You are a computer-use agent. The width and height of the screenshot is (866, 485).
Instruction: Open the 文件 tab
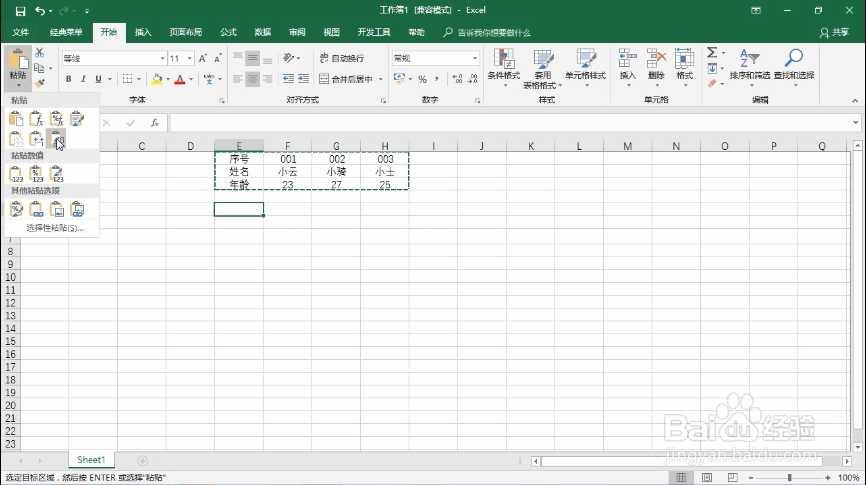pos(20,32)
